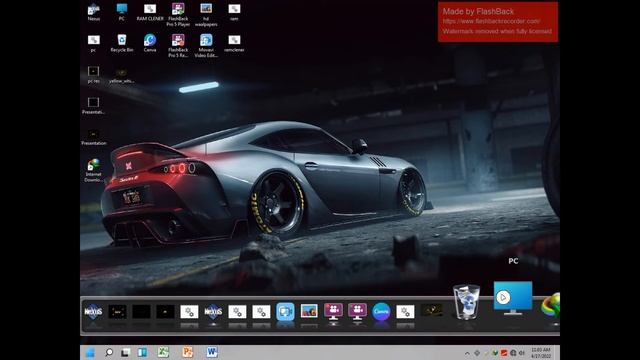Open the Nexus shortcut on the desktop
The width and height of the screenshot is (640, 360).
tap(93, 12)
